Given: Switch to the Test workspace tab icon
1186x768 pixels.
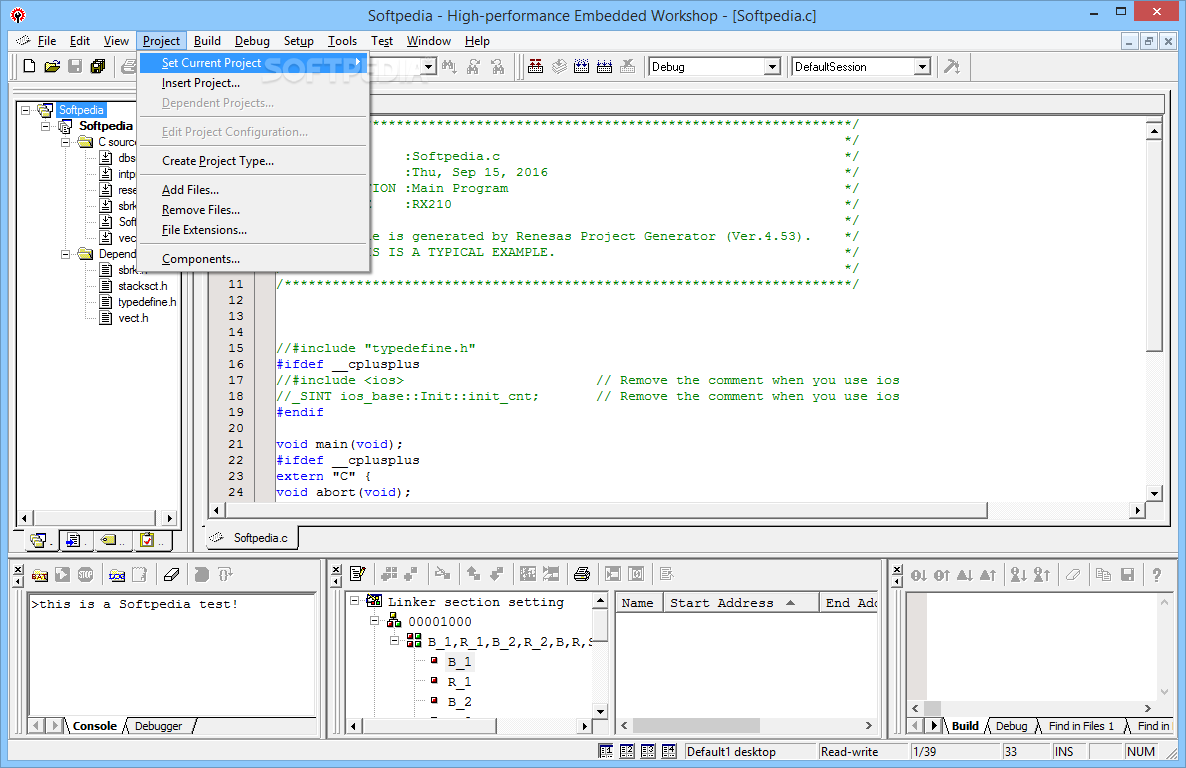Looking at the screenshot, I should 148,540.
